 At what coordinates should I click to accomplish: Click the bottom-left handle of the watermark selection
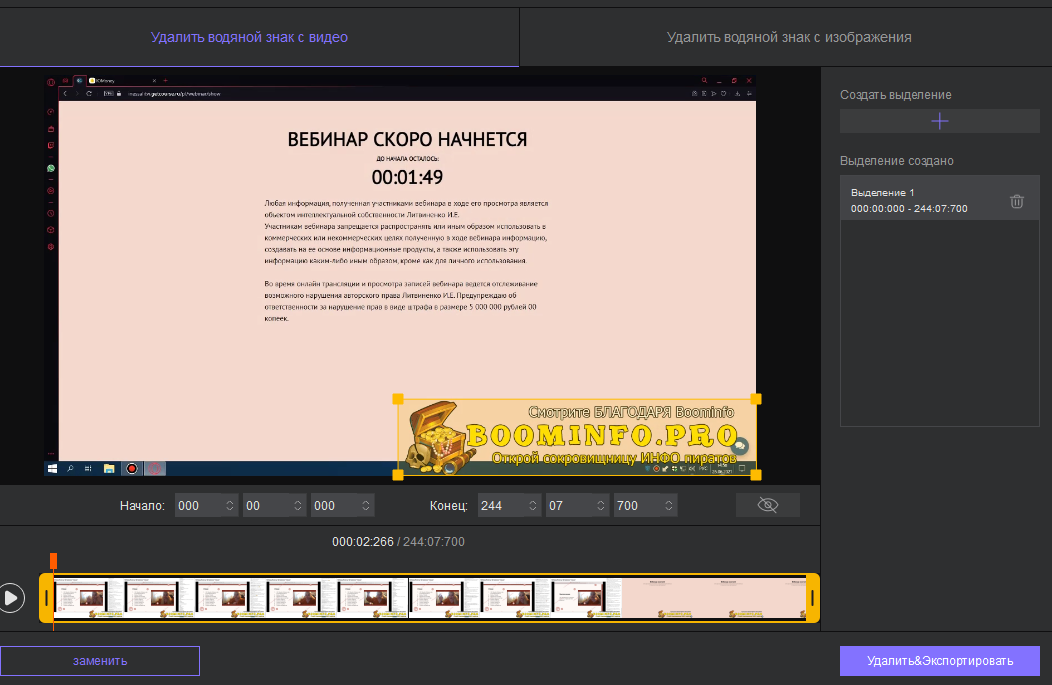click(x=398, y=475)
